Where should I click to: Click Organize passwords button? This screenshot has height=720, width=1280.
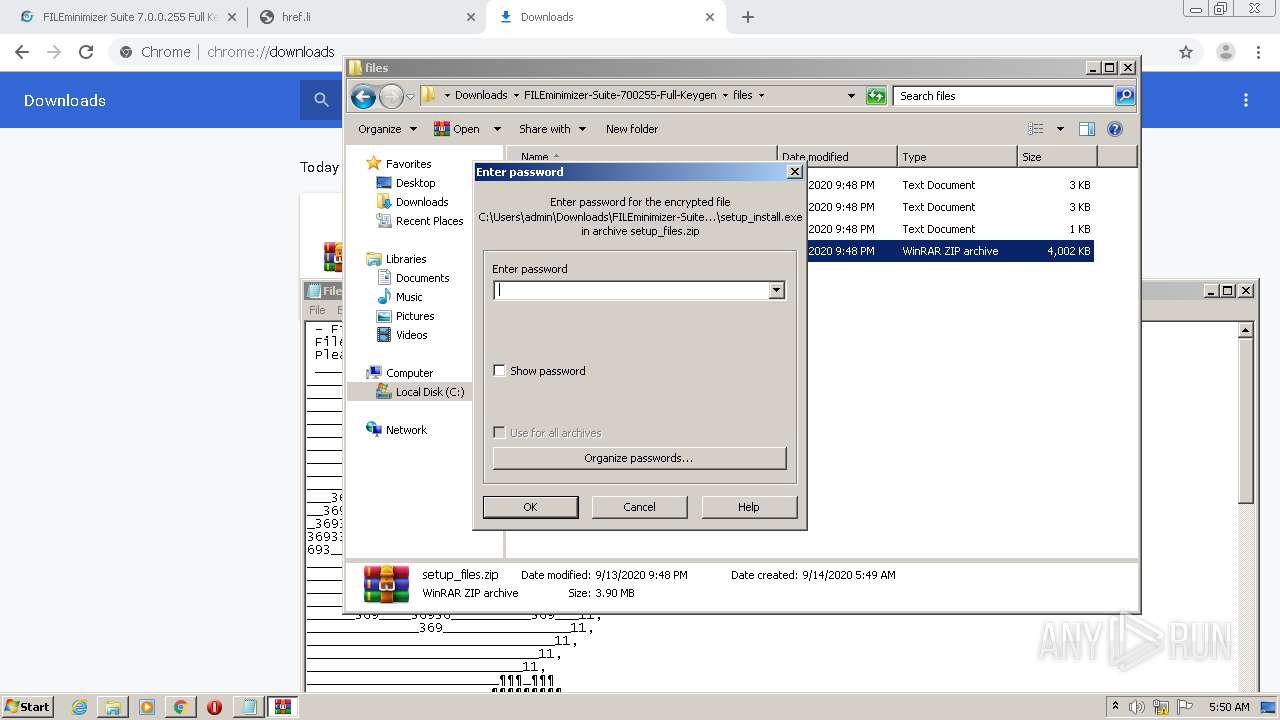point(639,458)
